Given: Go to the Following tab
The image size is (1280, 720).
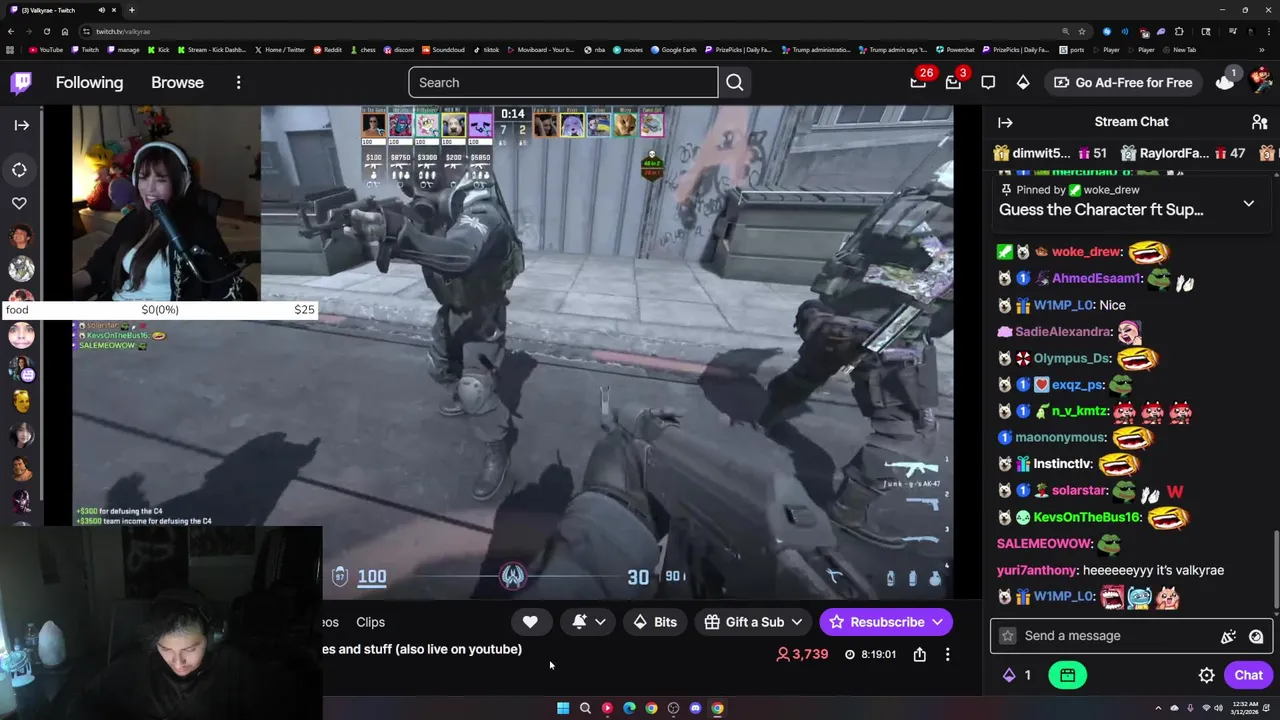Looking at the screenshot, I should pyautogui.click(x=89, y=82).
